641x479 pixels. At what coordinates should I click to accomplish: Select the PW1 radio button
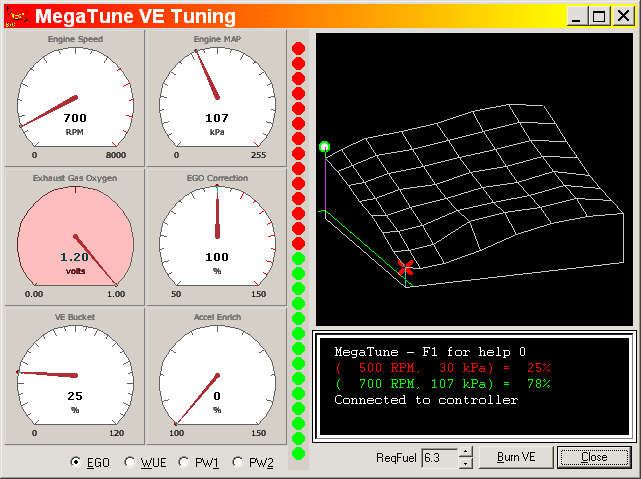tap(183, 462)
